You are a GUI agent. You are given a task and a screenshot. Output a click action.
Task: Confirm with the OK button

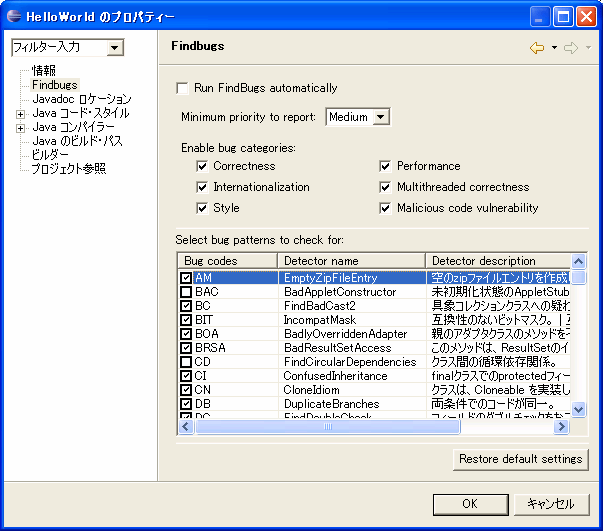click(470, 504)
